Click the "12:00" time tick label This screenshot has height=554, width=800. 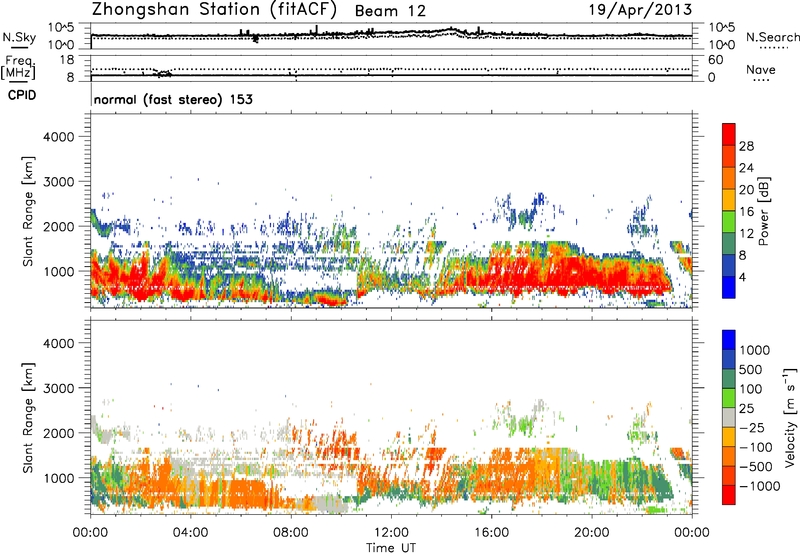[391, 533]
